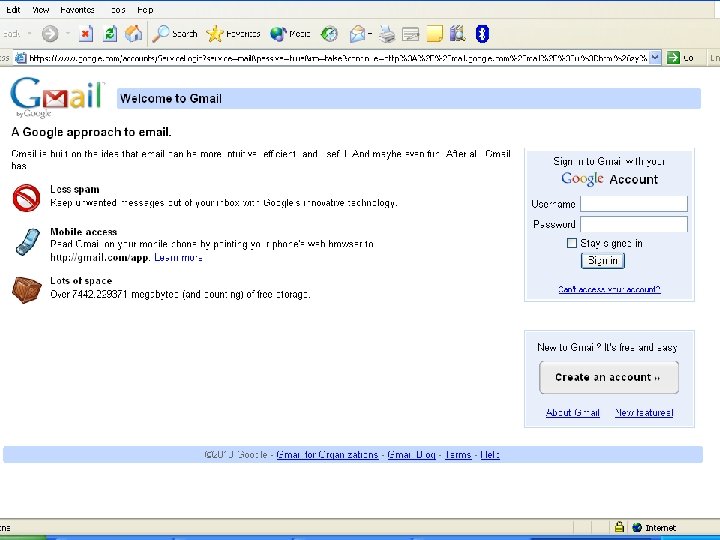720x540 pixels.
Task: Open the Terms footer link
Action: point(458,455)
